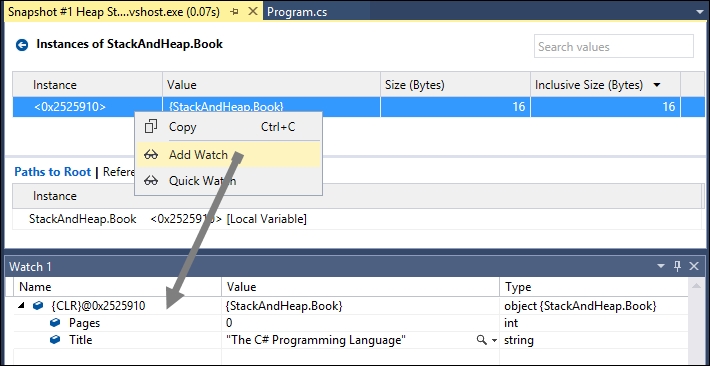Viewport: 710px width, 366px height.
Task: Open the document tab list dropdown
Action: pos(700,12)
